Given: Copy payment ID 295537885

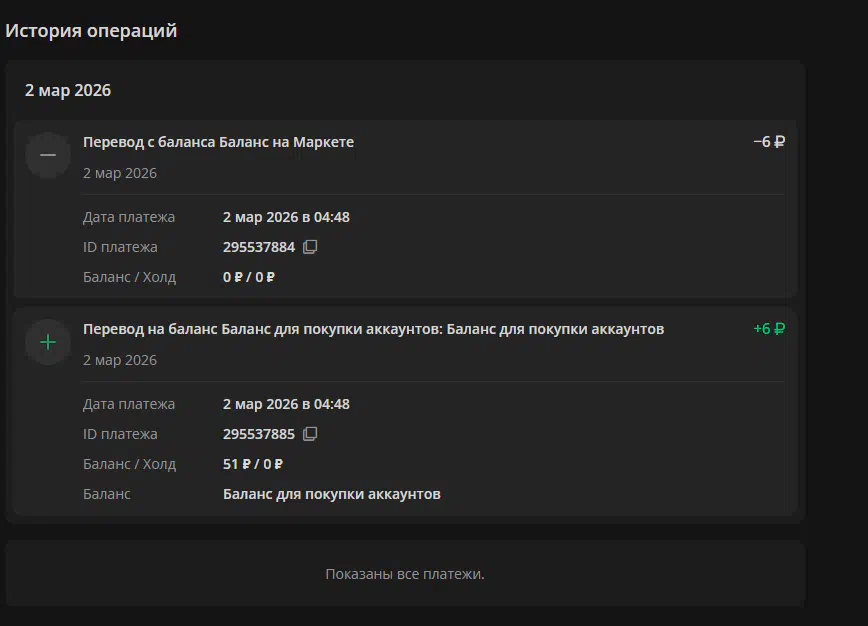Looking at the screenshot, I should pos(310,434).
